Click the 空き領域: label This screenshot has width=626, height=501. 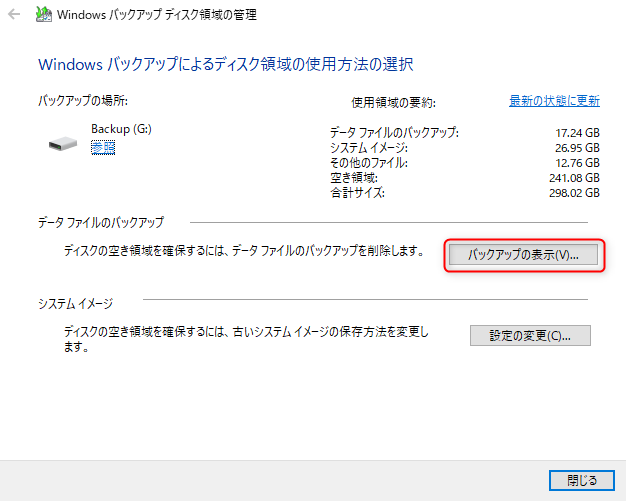pyautogui.click(x=354, y=178)
